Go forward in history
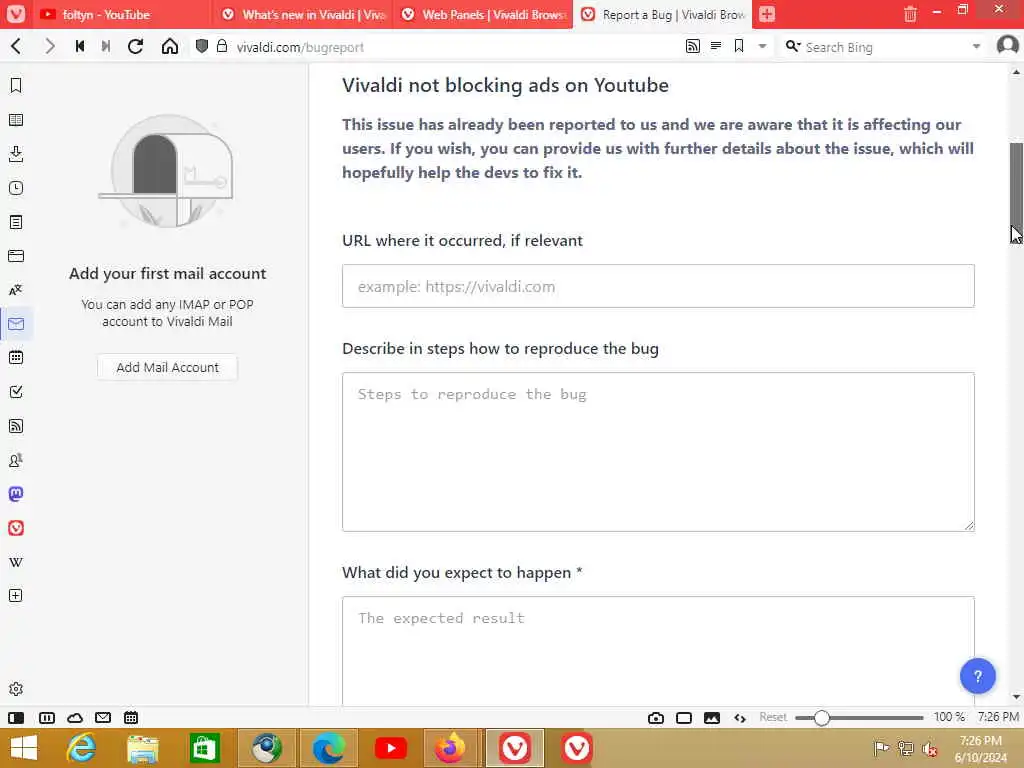 coord(50,46)
